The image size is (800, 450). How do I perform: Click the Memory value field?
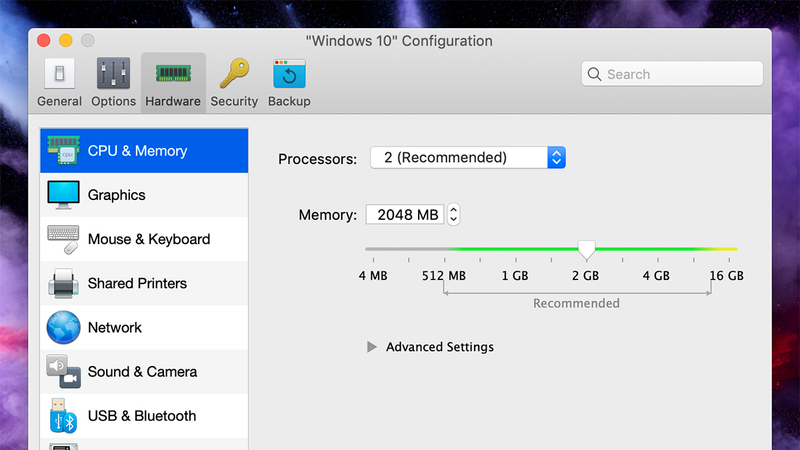click(x=405, y=214)
